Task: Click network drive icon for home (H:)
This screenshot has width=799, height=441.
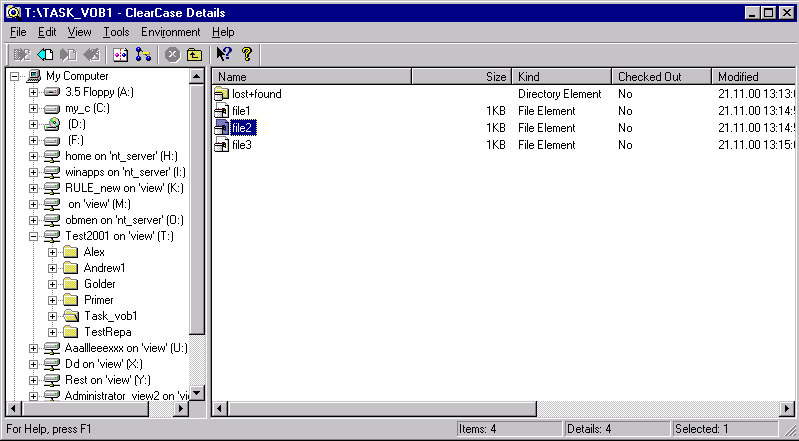Action: point(52,157)
